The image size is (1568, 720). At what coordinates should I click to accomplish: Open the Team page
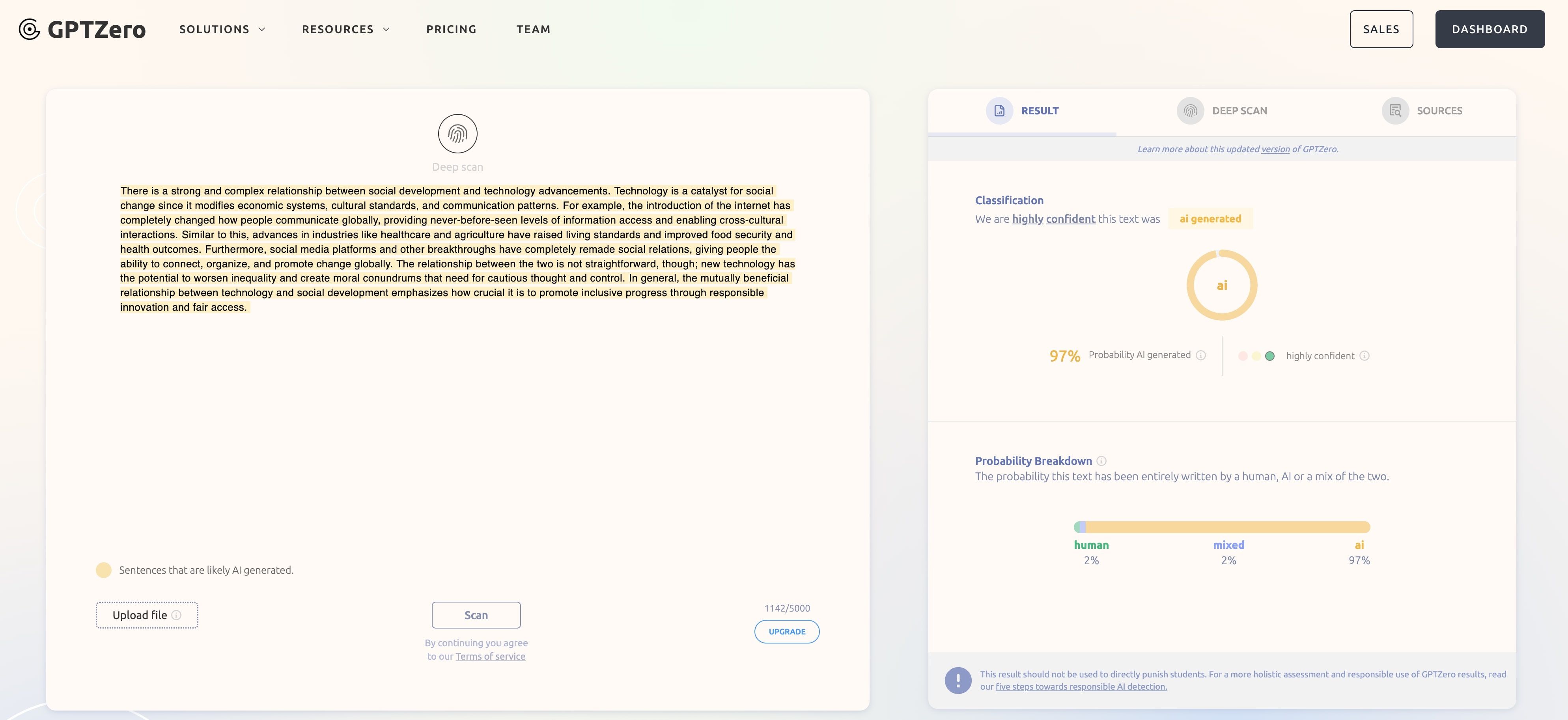tap(533, 29)
